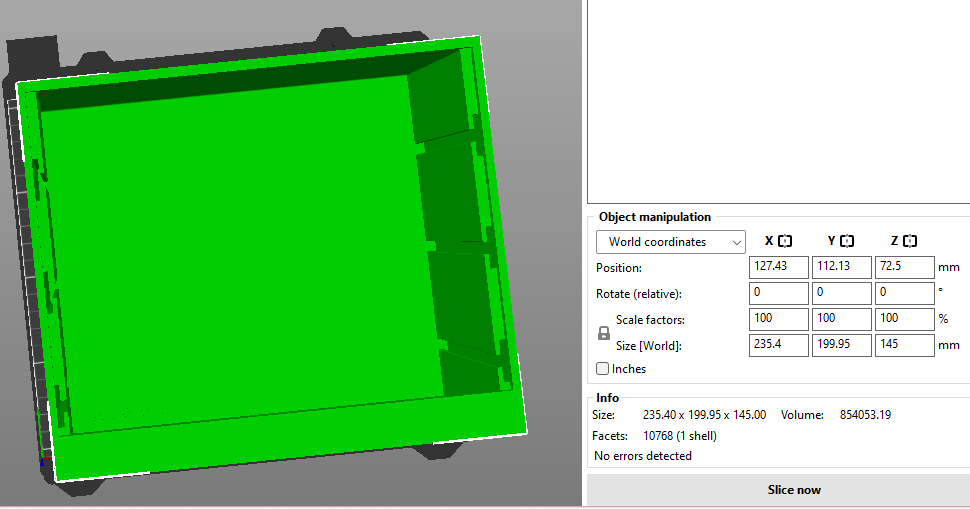Click the Size X field showing 235.4

pos(778,346)
